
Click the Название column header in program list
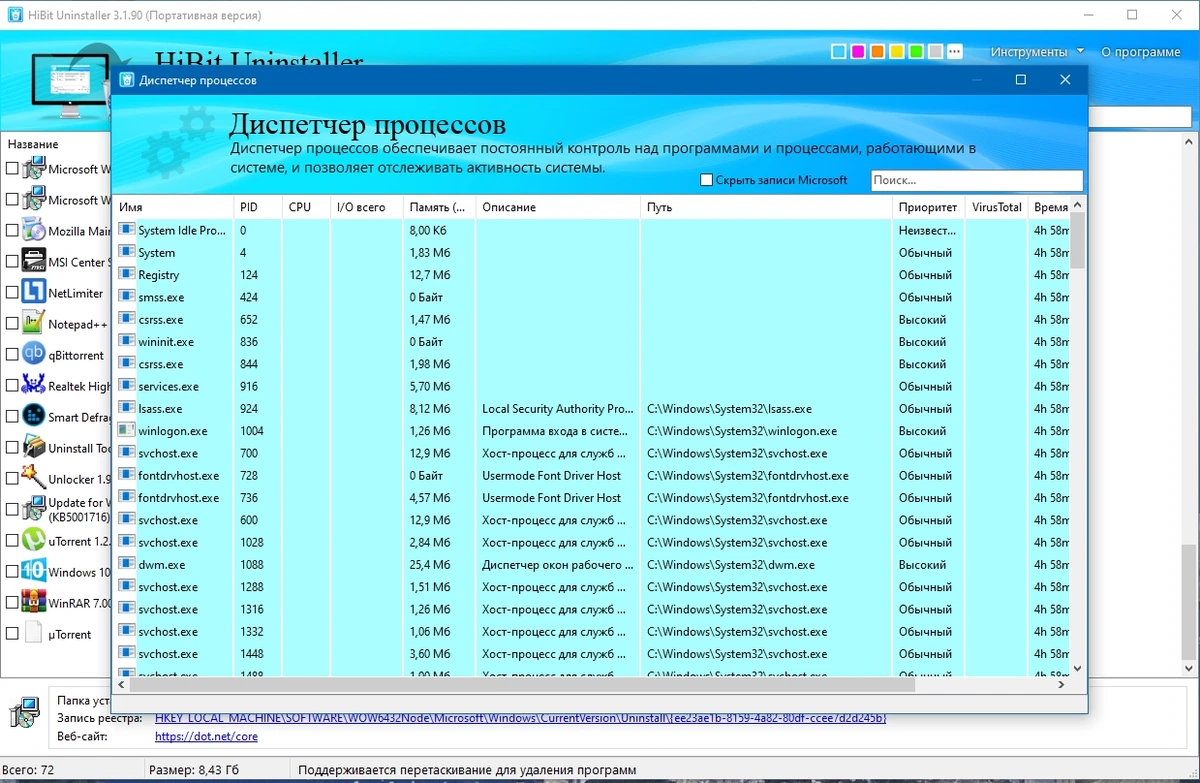(x=33, y=144)
